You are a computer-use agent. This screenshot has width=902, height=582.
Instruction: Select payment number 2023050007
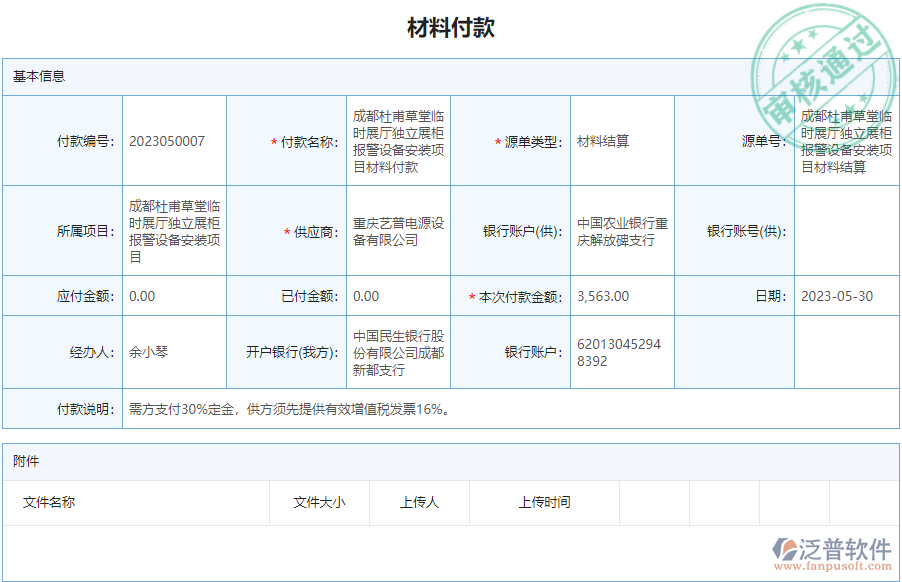165,140
